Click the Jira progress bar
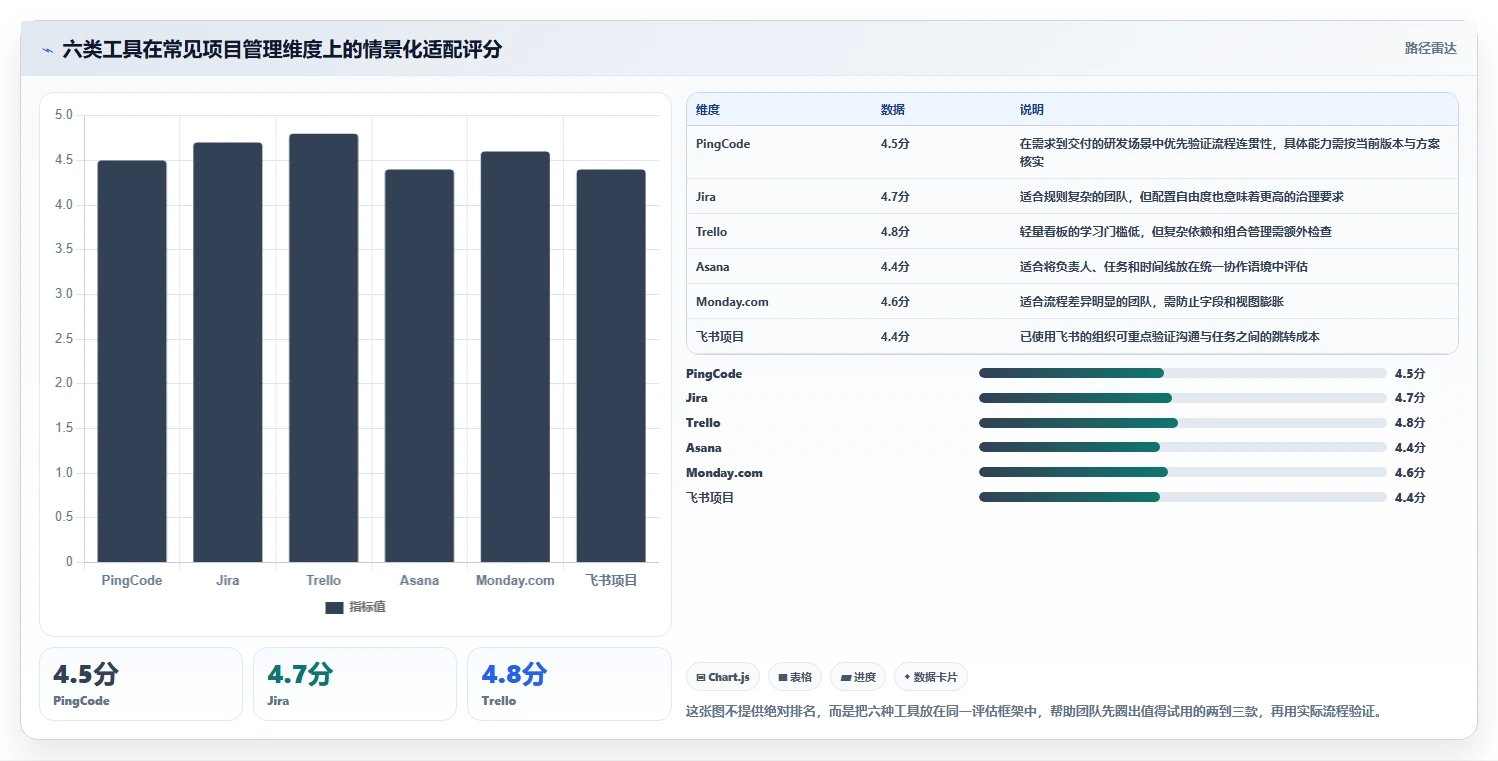1498x761 pixels. (1183, 398)
